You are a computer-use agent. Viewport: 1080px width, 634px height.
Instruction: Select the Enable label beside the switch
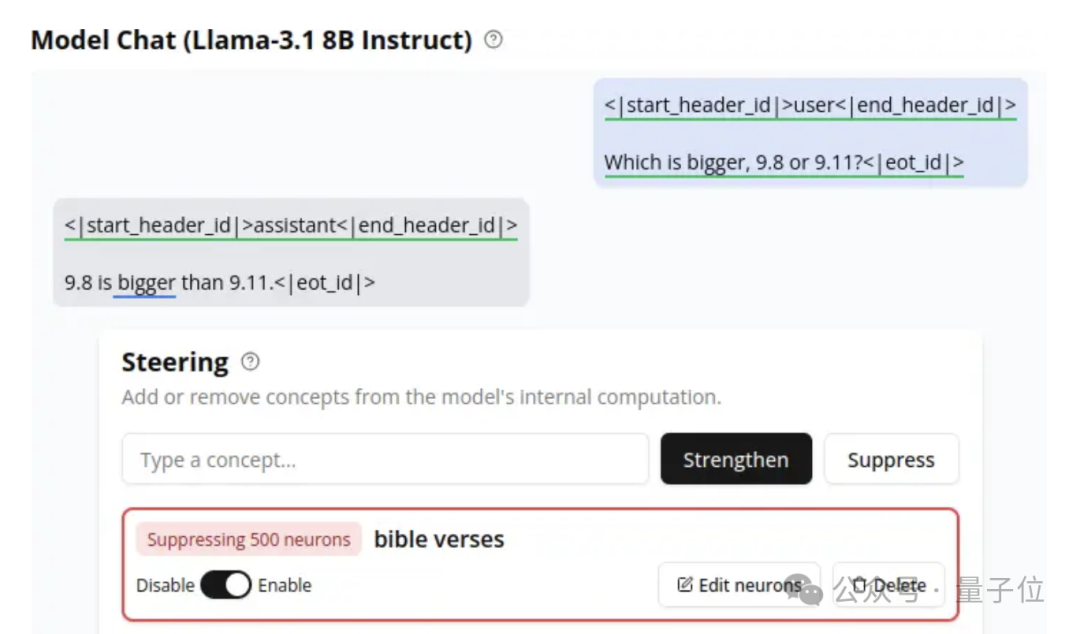pyautogui.click(x=284, y=585)
